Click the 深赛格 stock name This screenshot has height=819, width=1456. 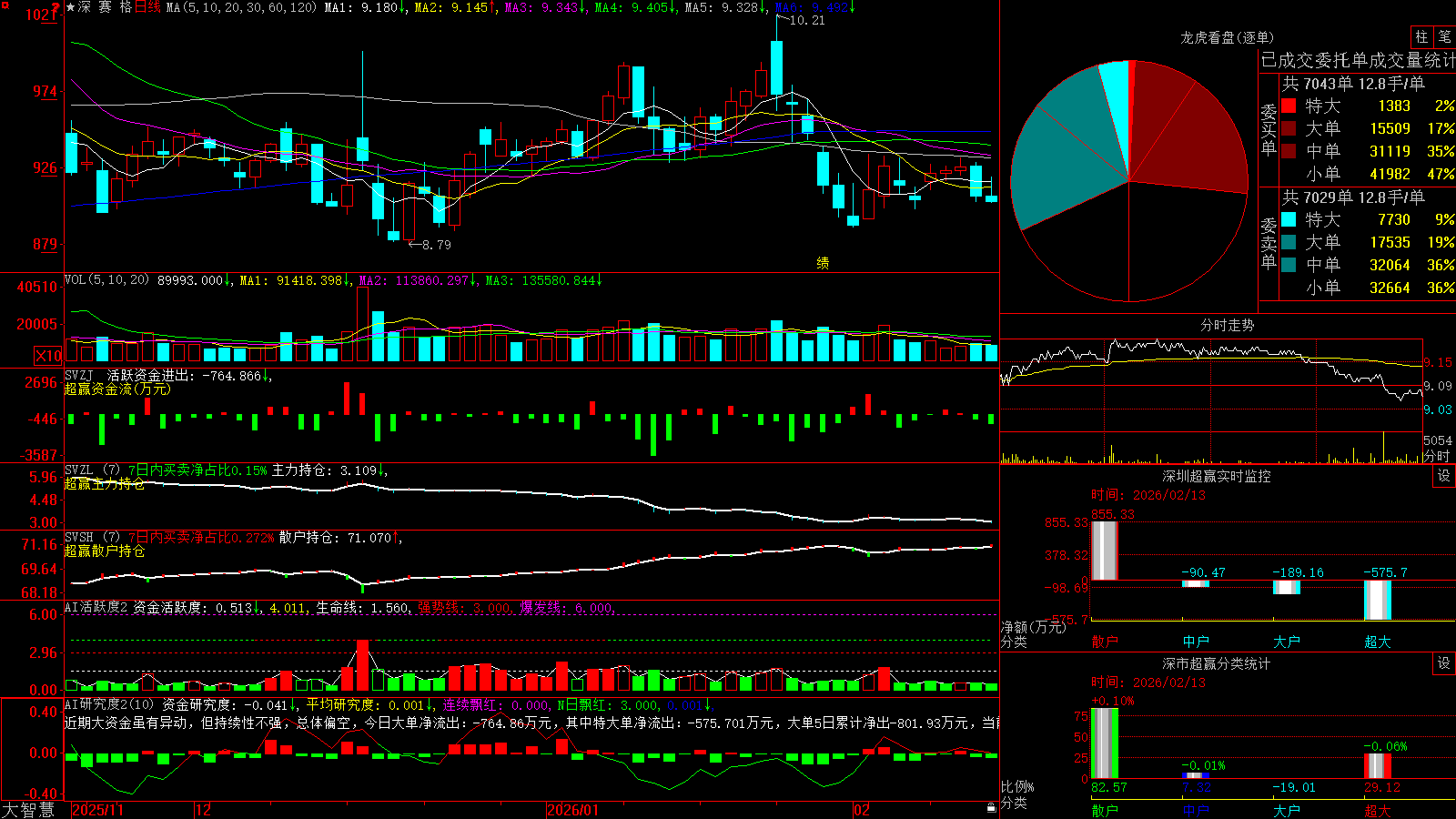(x=106, y=7)
